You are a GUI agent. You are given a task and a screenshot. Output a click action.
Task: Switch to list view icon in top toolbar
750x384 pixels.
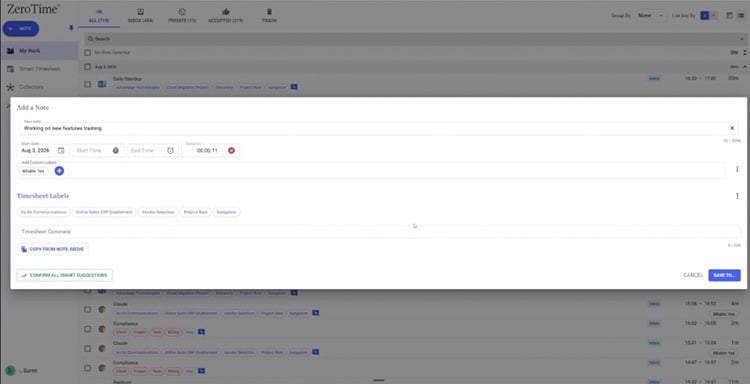740,15
